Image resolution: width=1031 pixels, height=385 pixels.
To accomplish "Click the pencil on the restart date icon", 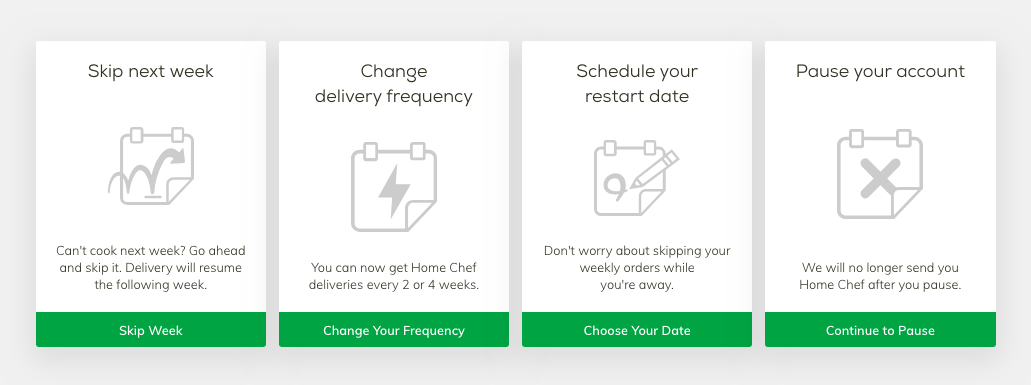I will click(x=654, y=170).
